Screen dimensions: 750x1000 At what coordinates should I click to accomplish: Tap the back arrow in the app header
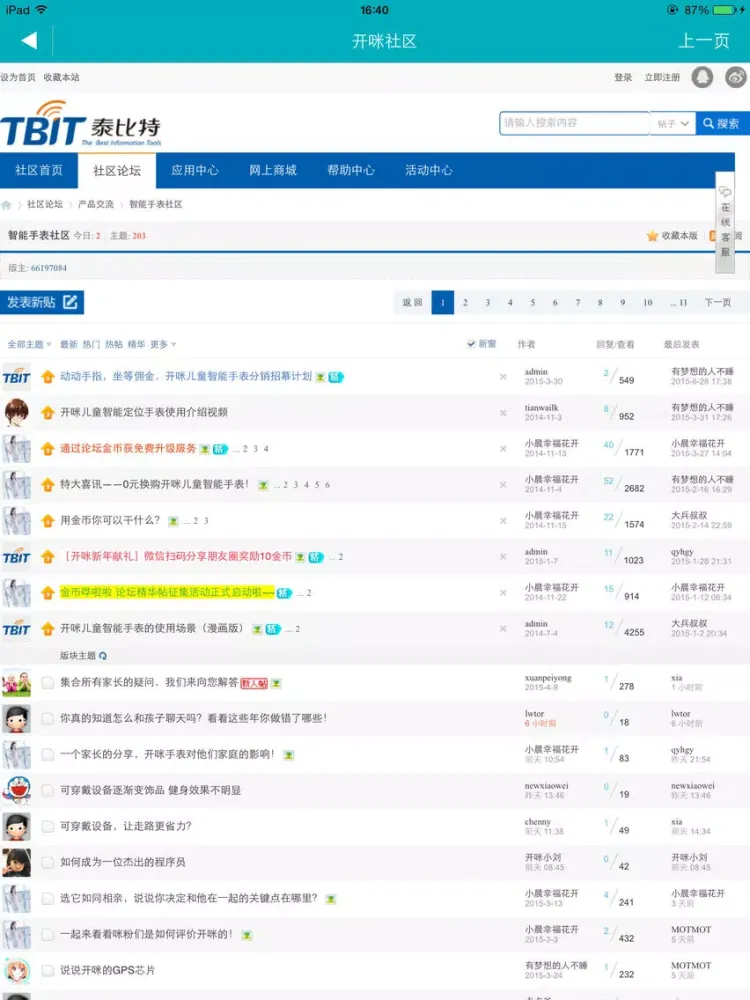pyautogui.click(x=29, y=41)
